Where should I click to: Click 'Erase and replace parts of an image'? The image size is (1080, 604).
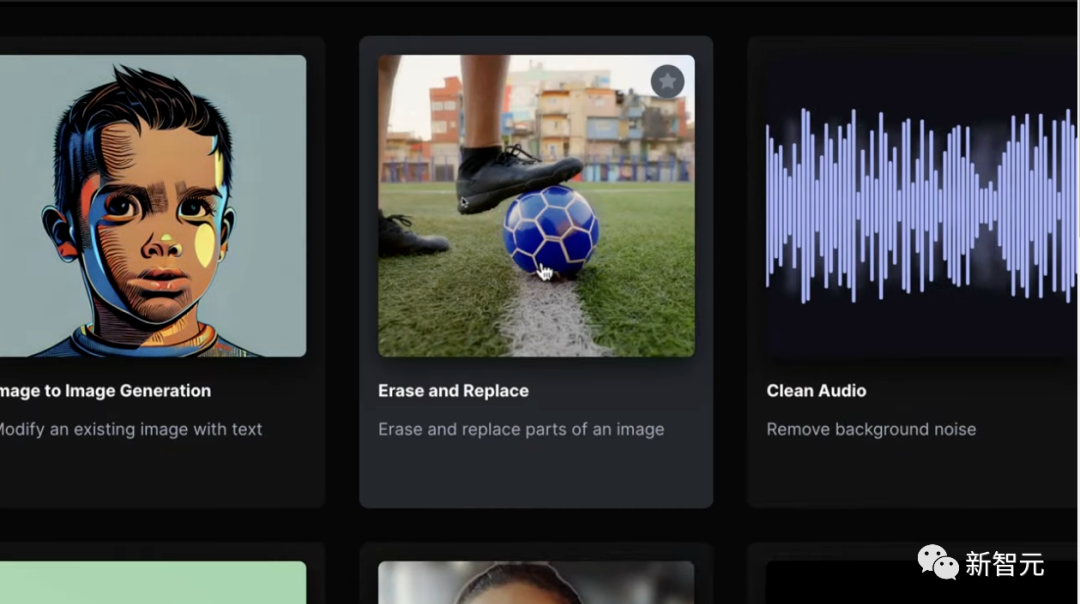pyautogui.click(x=521, y=429)
